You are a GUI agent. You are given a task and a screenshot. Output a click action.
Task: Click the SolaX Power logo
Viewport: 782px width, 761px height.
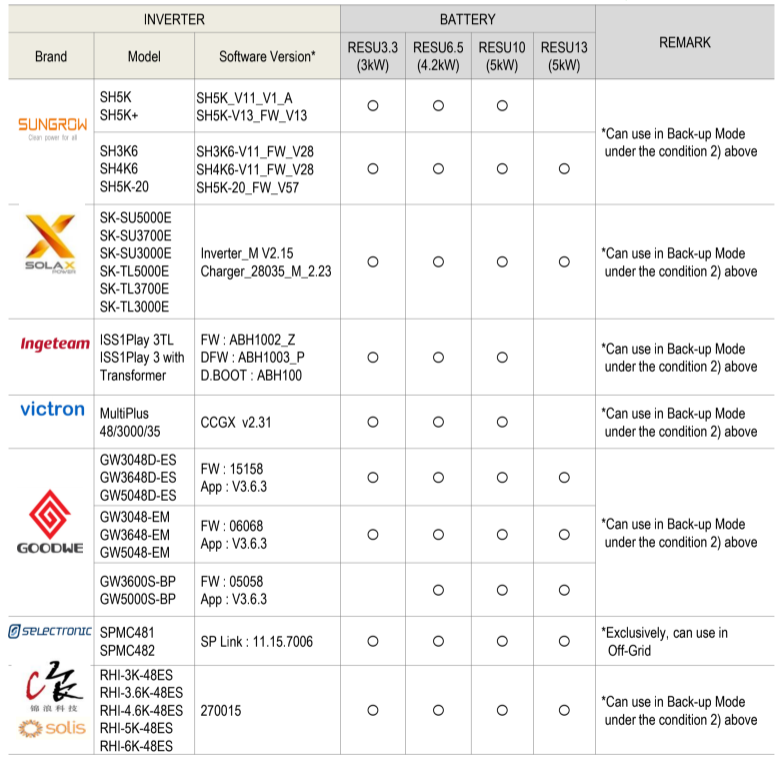[x=50, y=244]
